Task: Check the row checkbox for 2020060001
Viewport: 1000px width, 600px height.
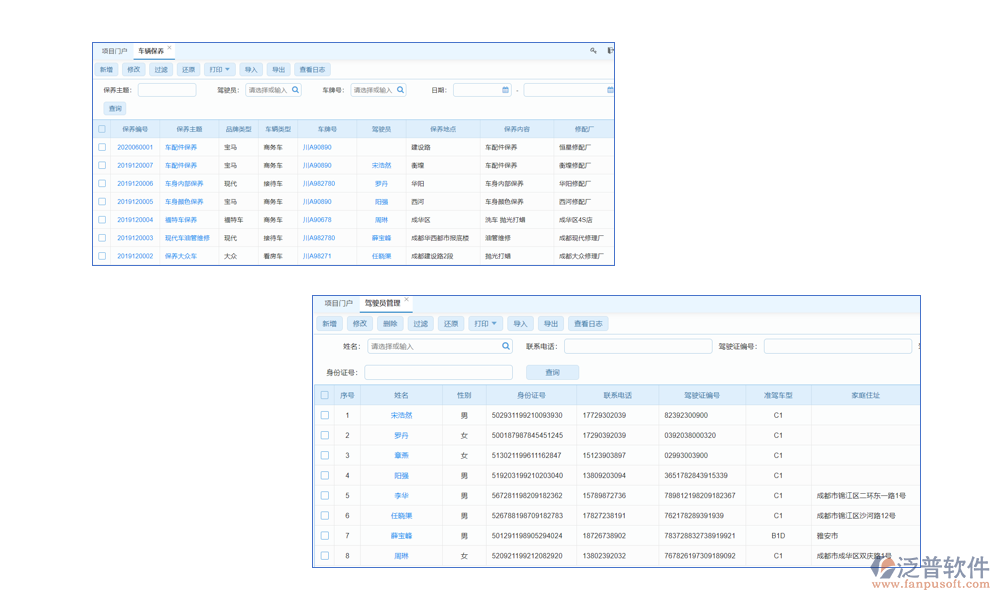Action: 102,147
